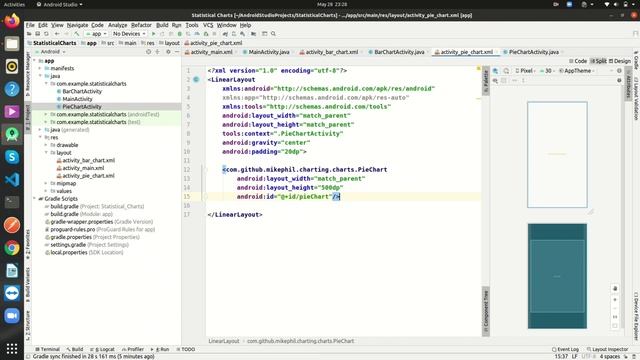640x360 pixels.
Task: Click the orientation icon in design toolbar
Action: [506, 71]
